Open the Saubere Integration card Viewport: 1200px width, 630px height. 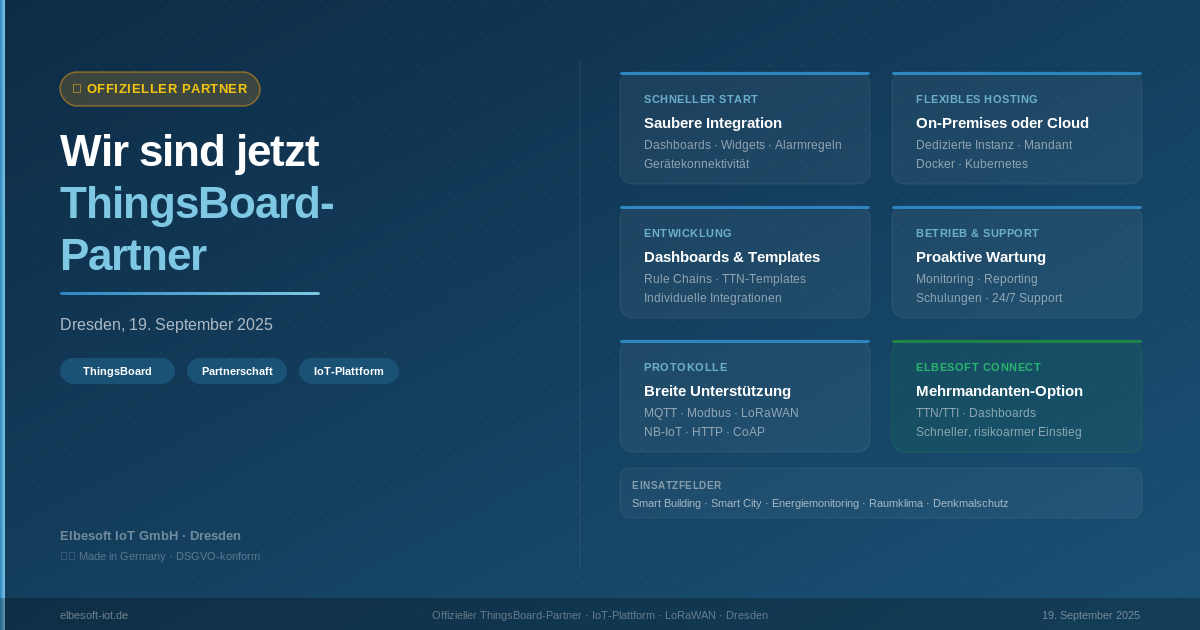tap(745, 128)
